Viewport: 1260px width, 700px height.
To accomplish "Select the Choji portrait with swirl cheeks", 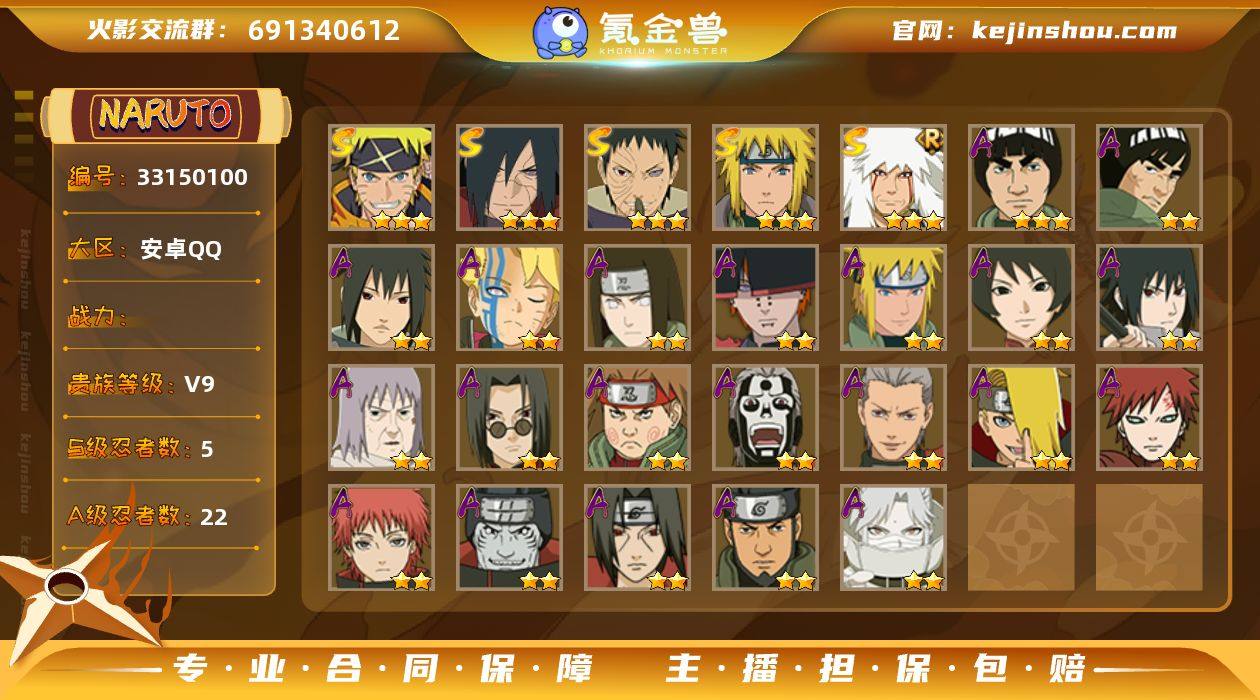I will tap(637, 418).
